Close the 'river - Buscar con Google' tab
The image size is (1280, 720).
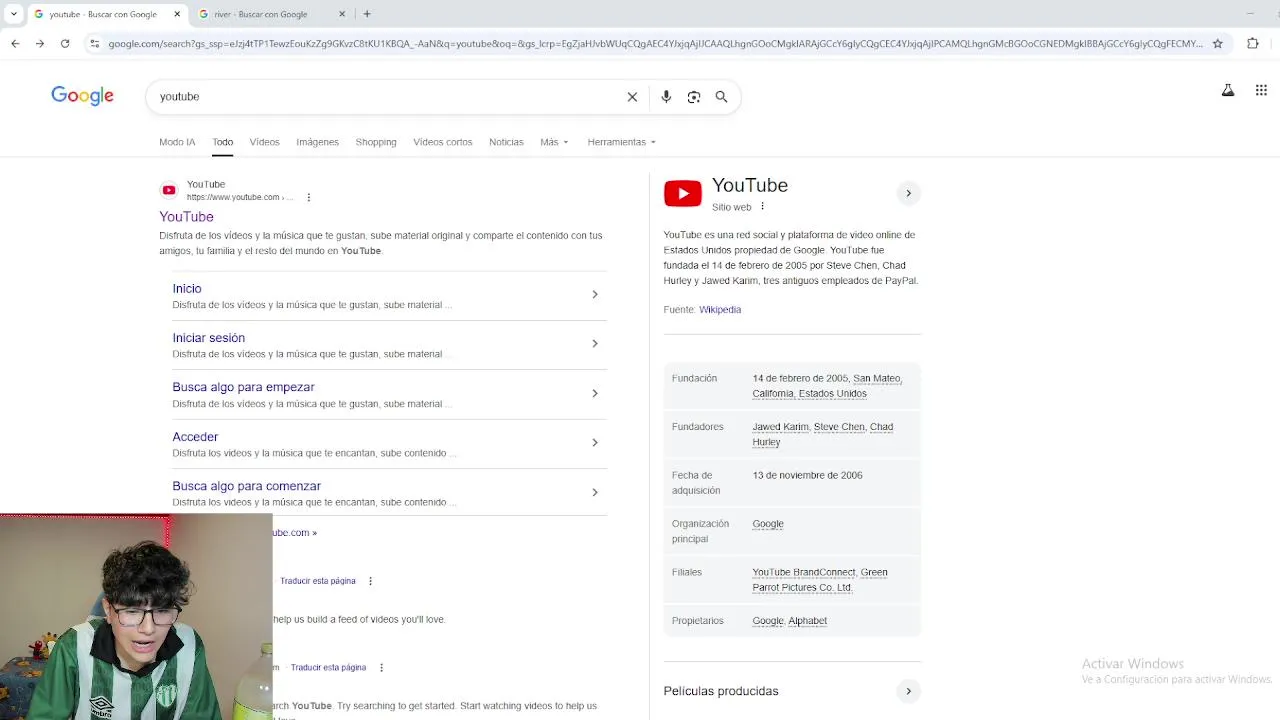(x=342, y=14)
